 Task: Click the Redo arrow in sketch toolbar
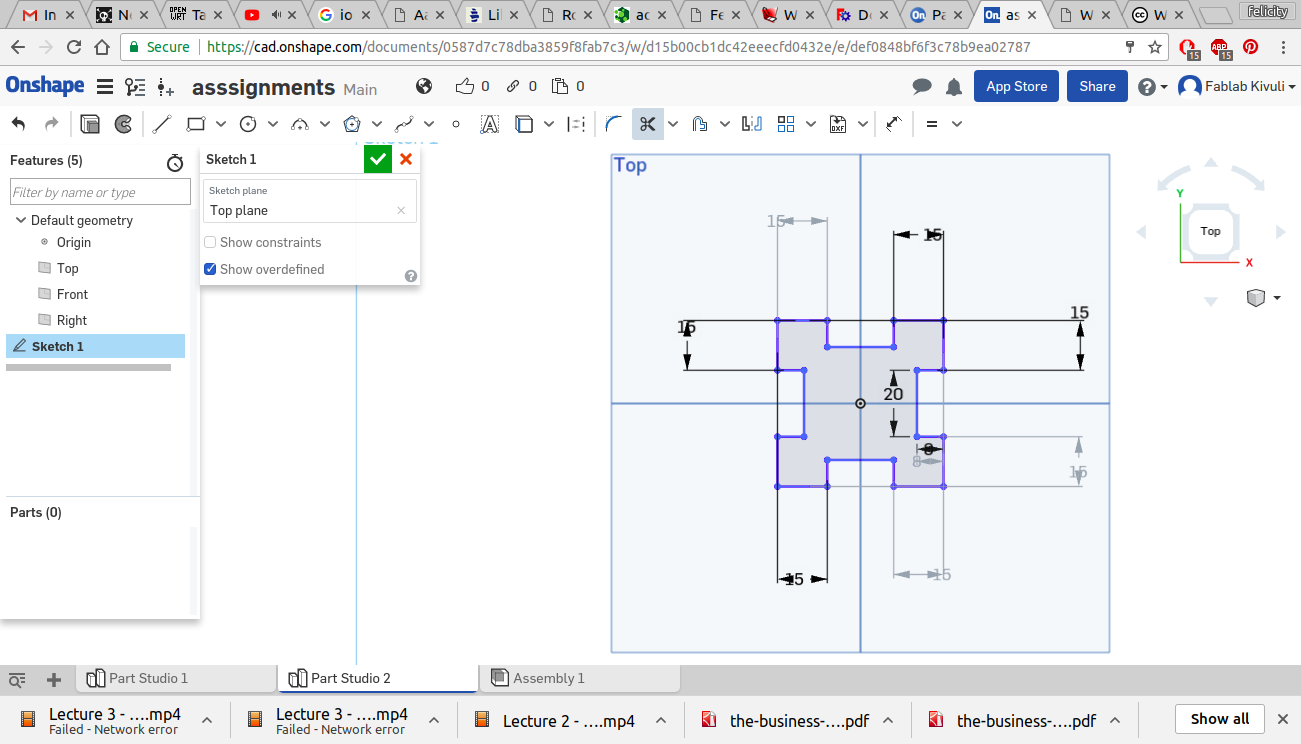(52, 124)
